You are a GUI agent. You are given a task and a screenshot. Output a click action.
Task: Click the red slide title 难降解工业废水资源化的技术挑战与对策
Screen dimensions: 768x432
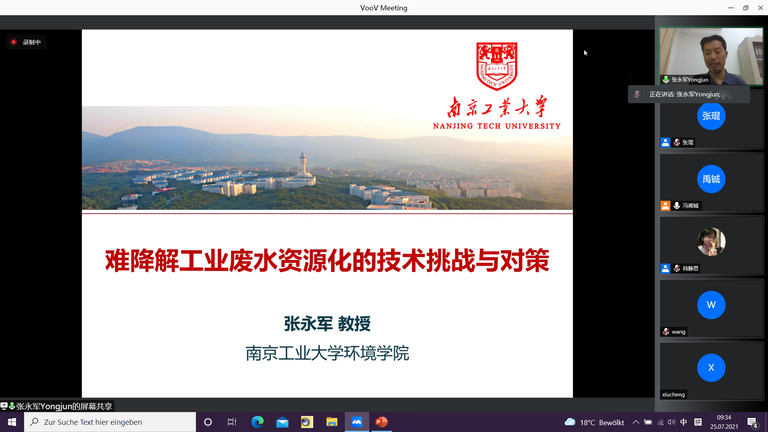pyautogui.click(x=327, y=261)
